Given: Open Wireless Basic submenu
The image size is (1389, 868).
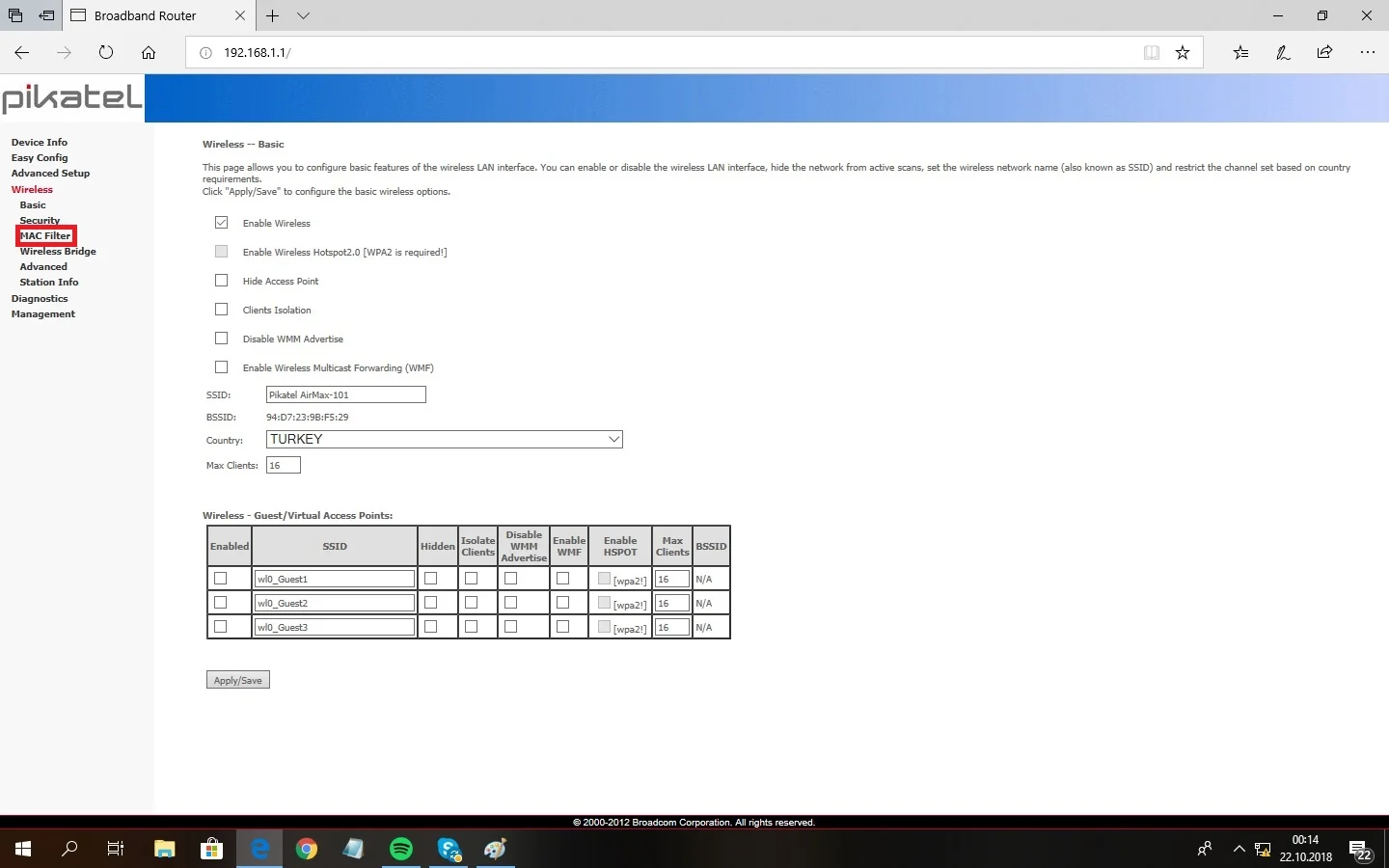Looking at the screenshot, I should pyautogui.click(x=33, y=204).
